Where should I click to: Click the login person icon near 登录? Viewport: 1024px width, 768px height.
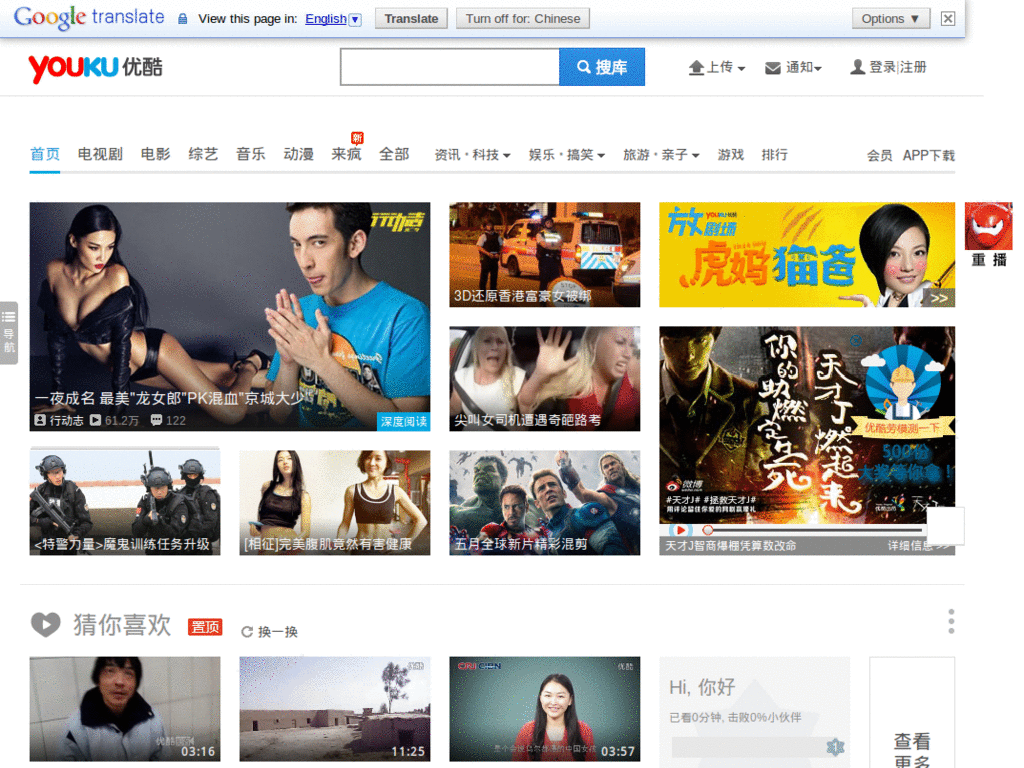tap(856, 66)
